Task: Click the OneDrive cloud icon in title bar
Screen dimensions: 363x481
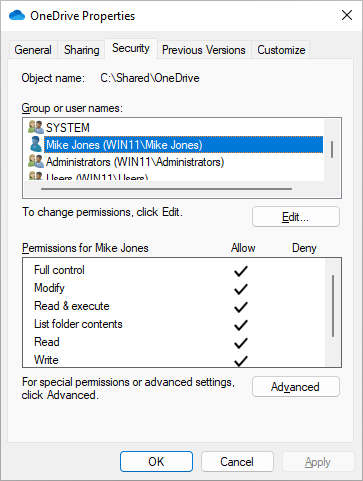Action: click(x=17, y=15)
